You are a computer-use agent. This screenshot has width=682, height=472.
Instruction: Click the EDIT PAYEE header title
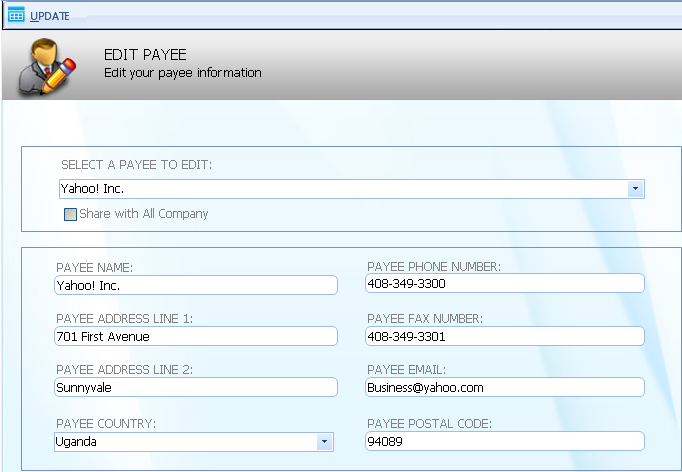[145, 55]
